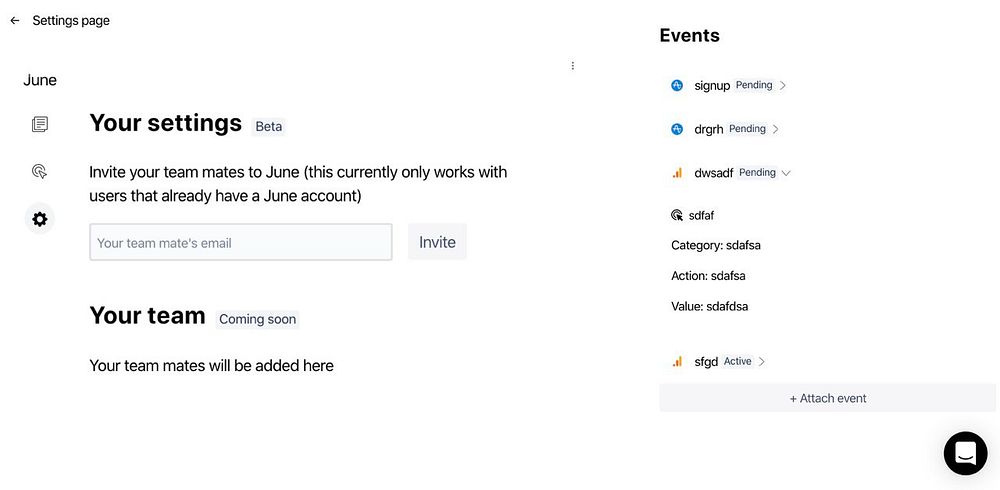Open the chat support bubble
Image resolution: width=1000 pixels, height=490 pixels.
pos(965,453)
